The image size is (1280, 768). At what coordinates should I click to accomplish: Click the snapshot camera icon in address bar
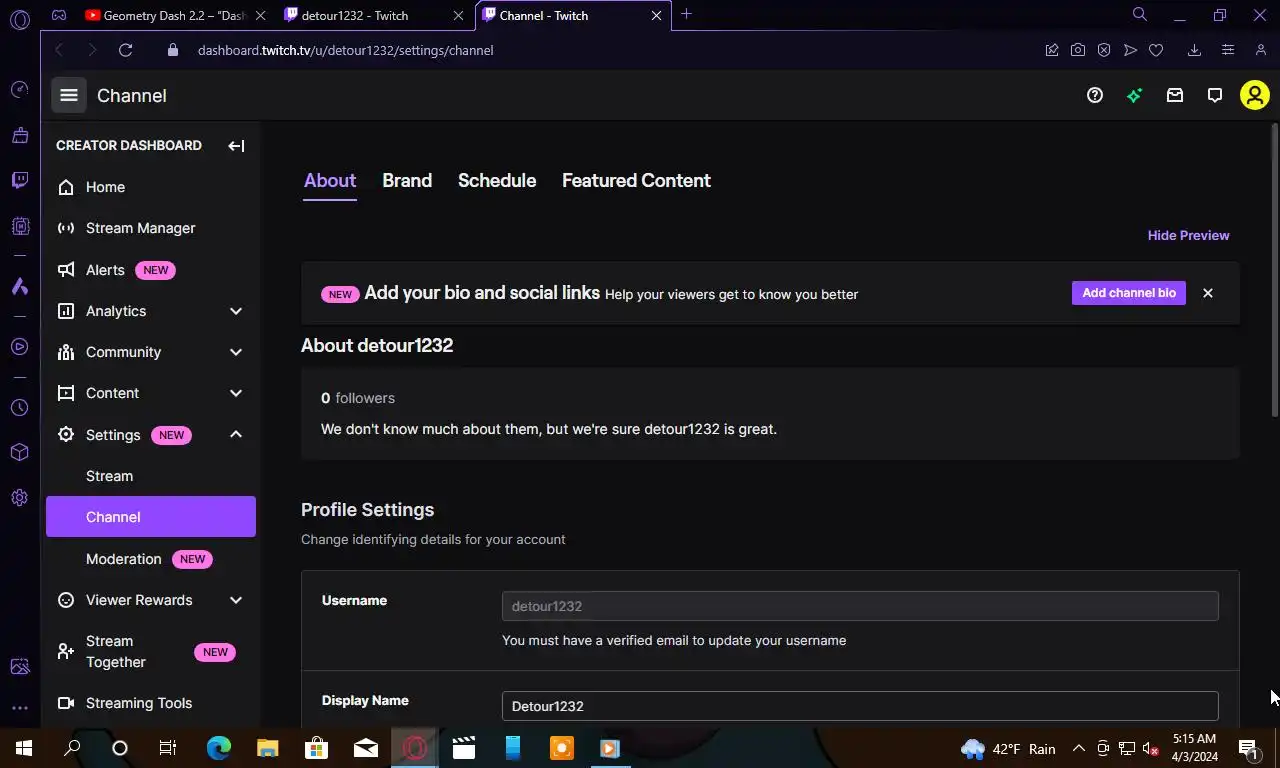tap(1078, 50)
